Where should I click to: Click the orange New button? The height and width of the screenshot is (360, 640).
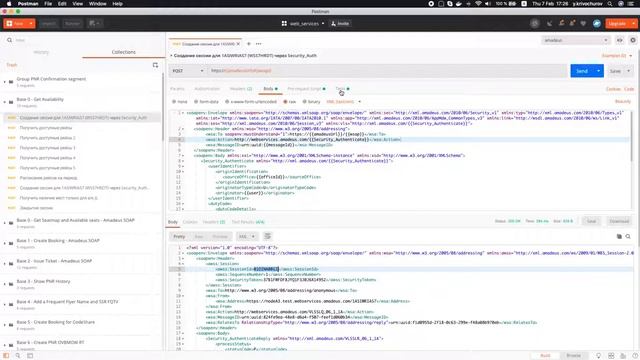(15, 24)
